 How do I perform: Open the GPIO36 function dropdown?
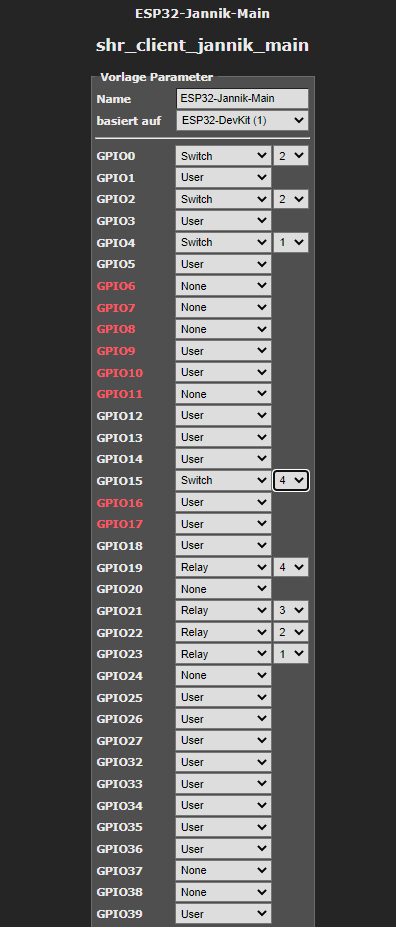coord(224,849)
